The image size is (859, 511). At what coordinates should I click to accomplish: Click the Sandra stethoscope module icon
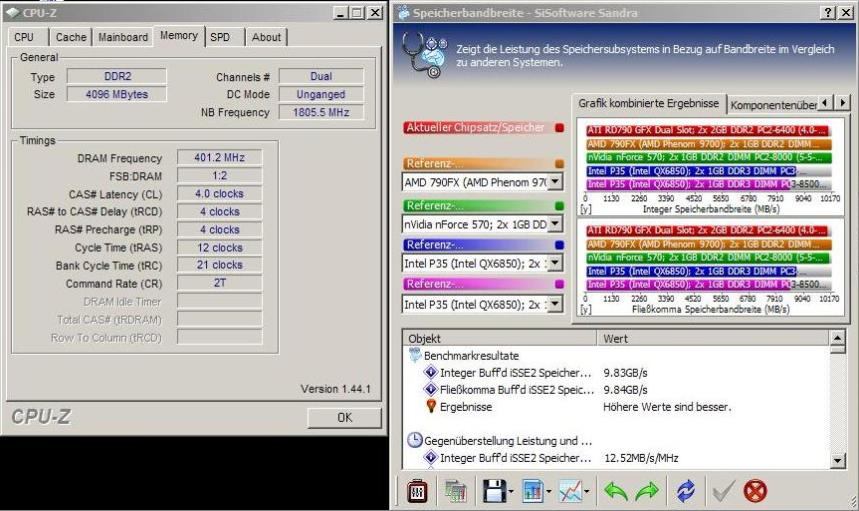(x=425, y=55)
